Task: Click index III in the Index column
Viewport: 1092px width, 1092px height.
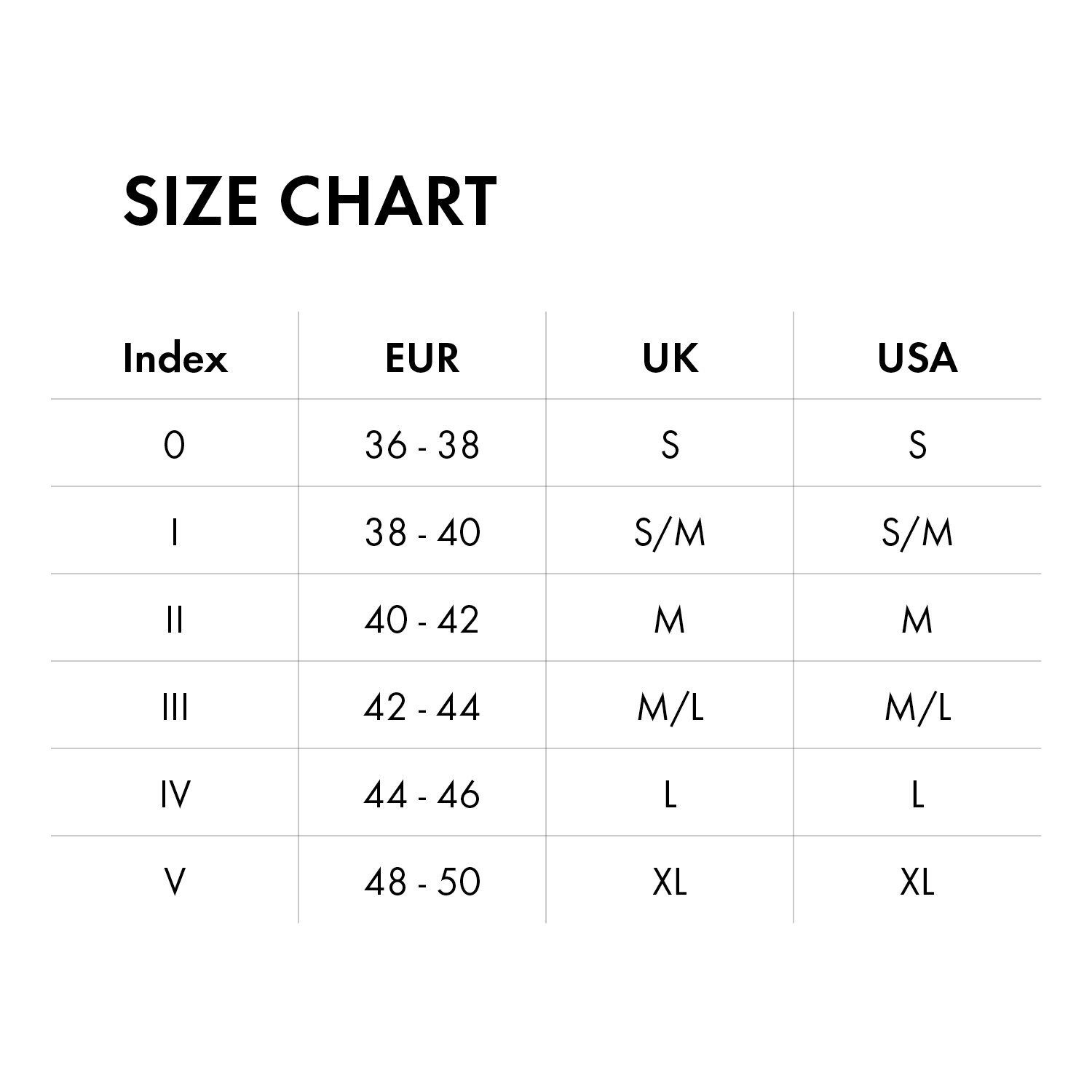Action: coord(175,707)
